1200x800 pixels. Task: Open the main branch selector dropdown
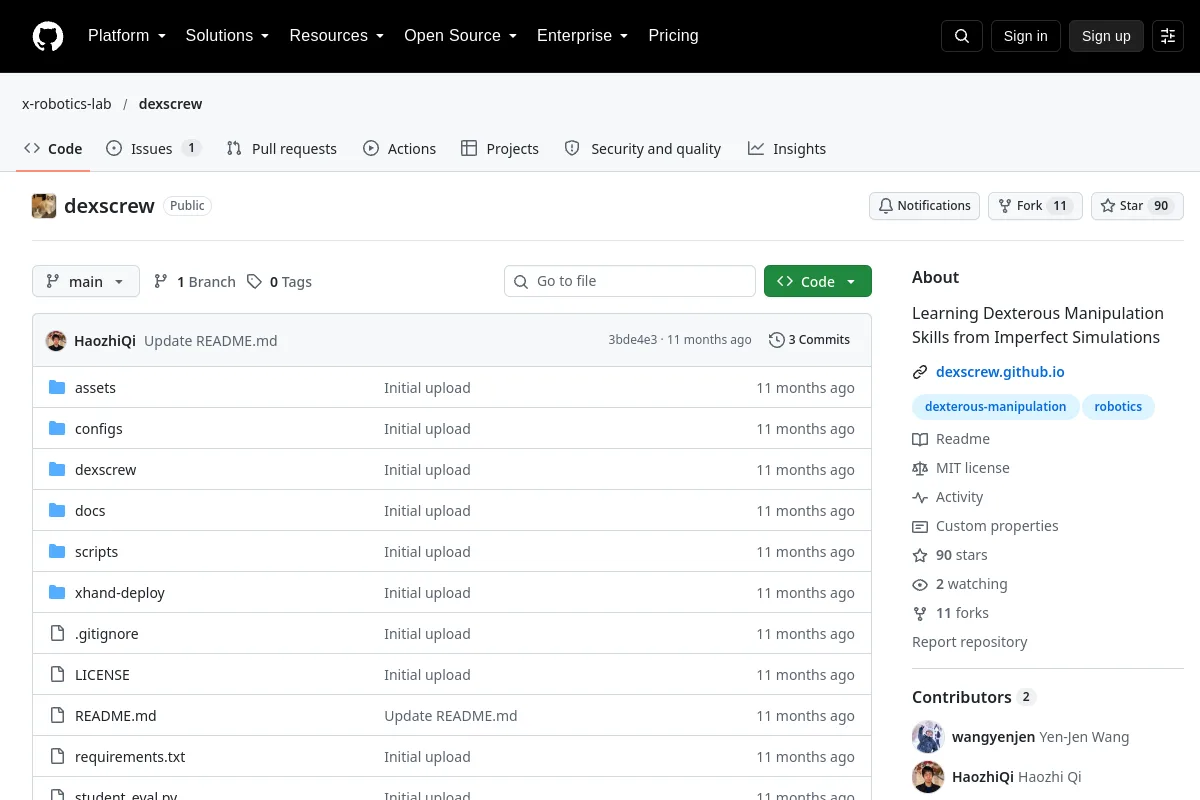pyautogui.click(x=86, y=281)
